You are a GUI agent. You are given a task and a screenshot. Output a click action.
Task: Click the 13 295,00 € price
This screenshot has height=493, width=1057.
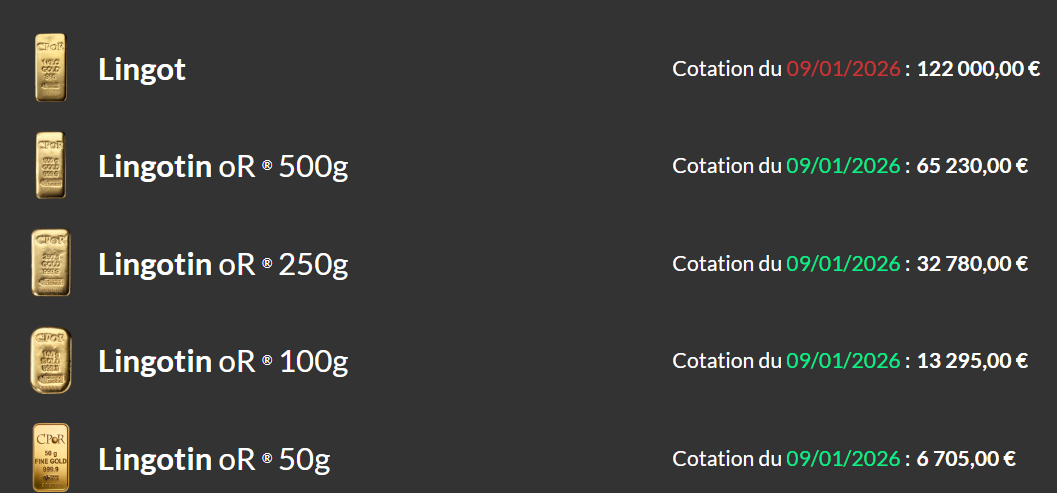972,361
